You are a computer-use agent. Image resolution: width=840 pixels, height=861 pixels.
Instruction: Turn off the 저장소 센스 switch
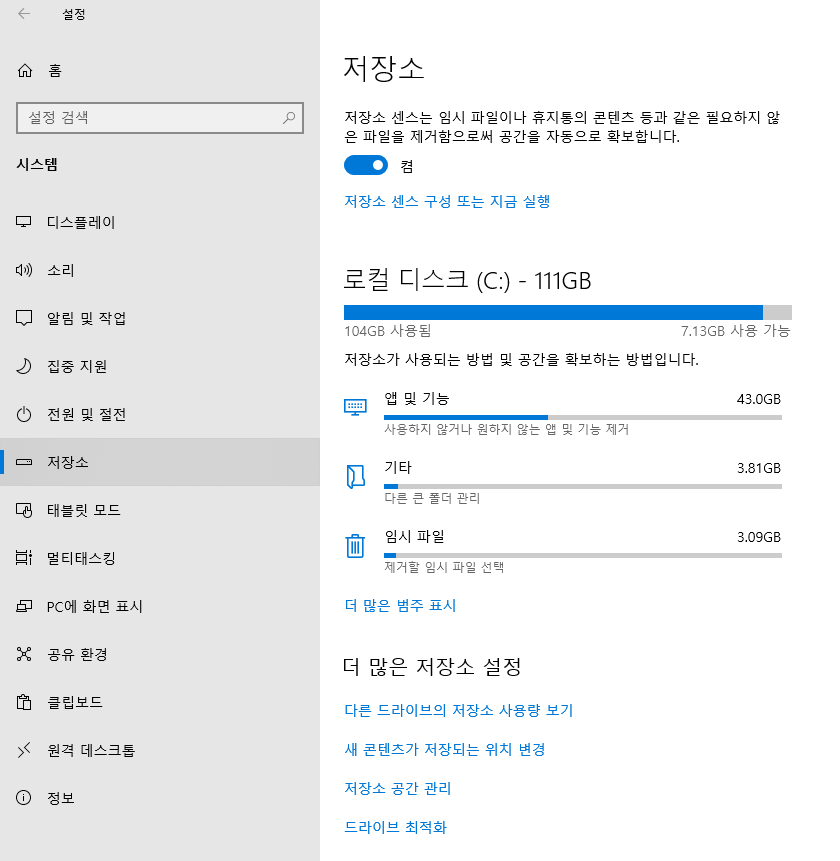(x=365, y=165)
